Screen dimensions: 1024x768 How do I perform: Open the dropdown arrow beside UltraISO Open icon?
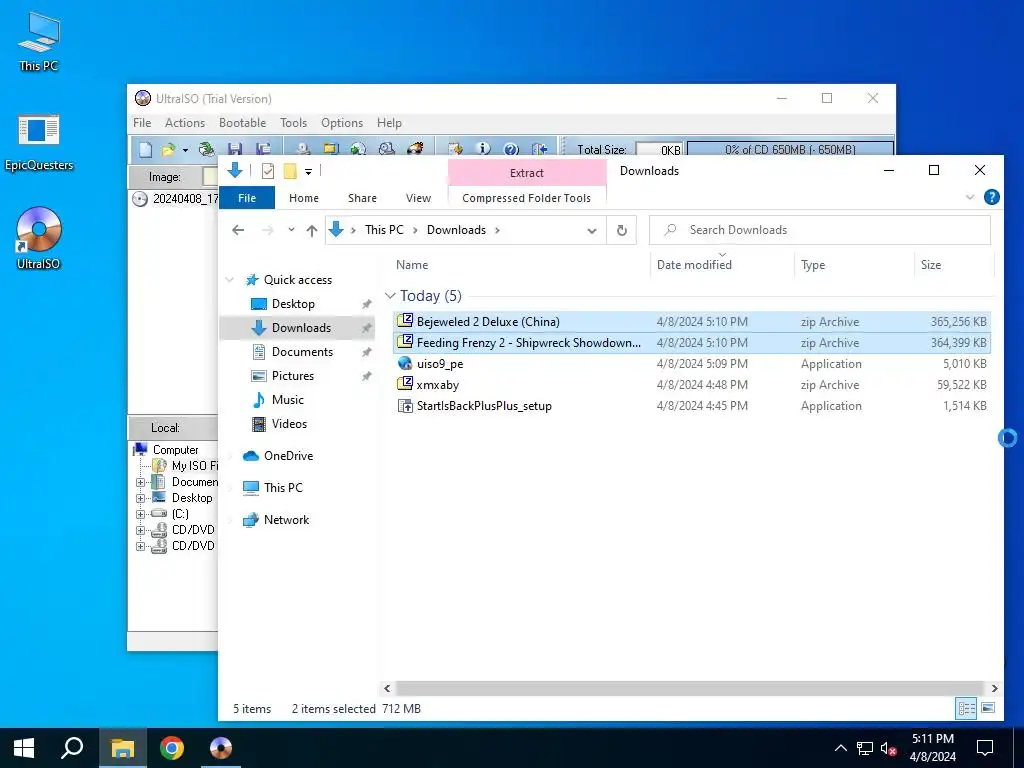(x=185, y=150)
